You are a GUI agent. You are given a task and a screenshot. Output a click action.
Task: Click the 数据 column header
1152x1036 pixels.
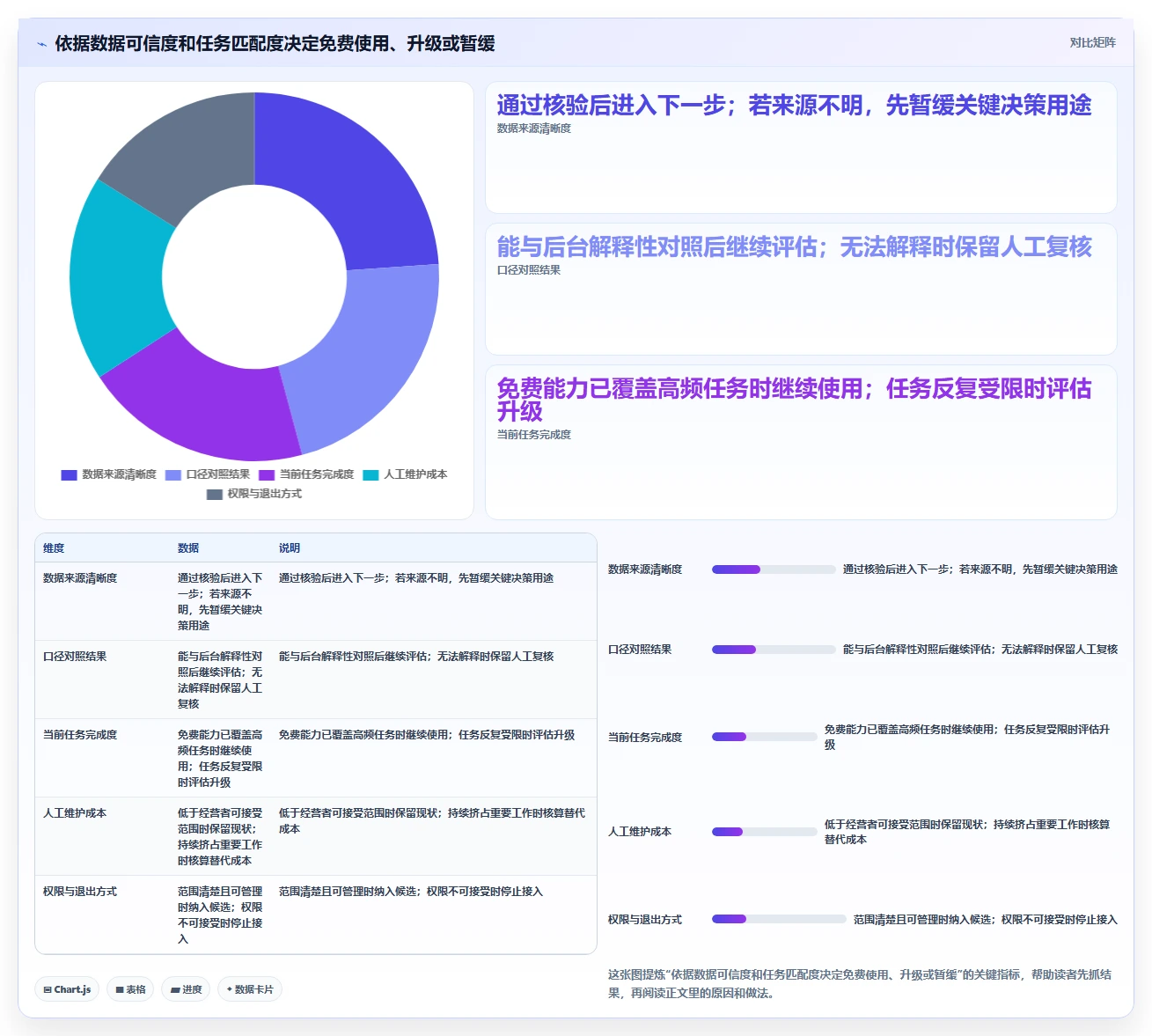(188, 547)
